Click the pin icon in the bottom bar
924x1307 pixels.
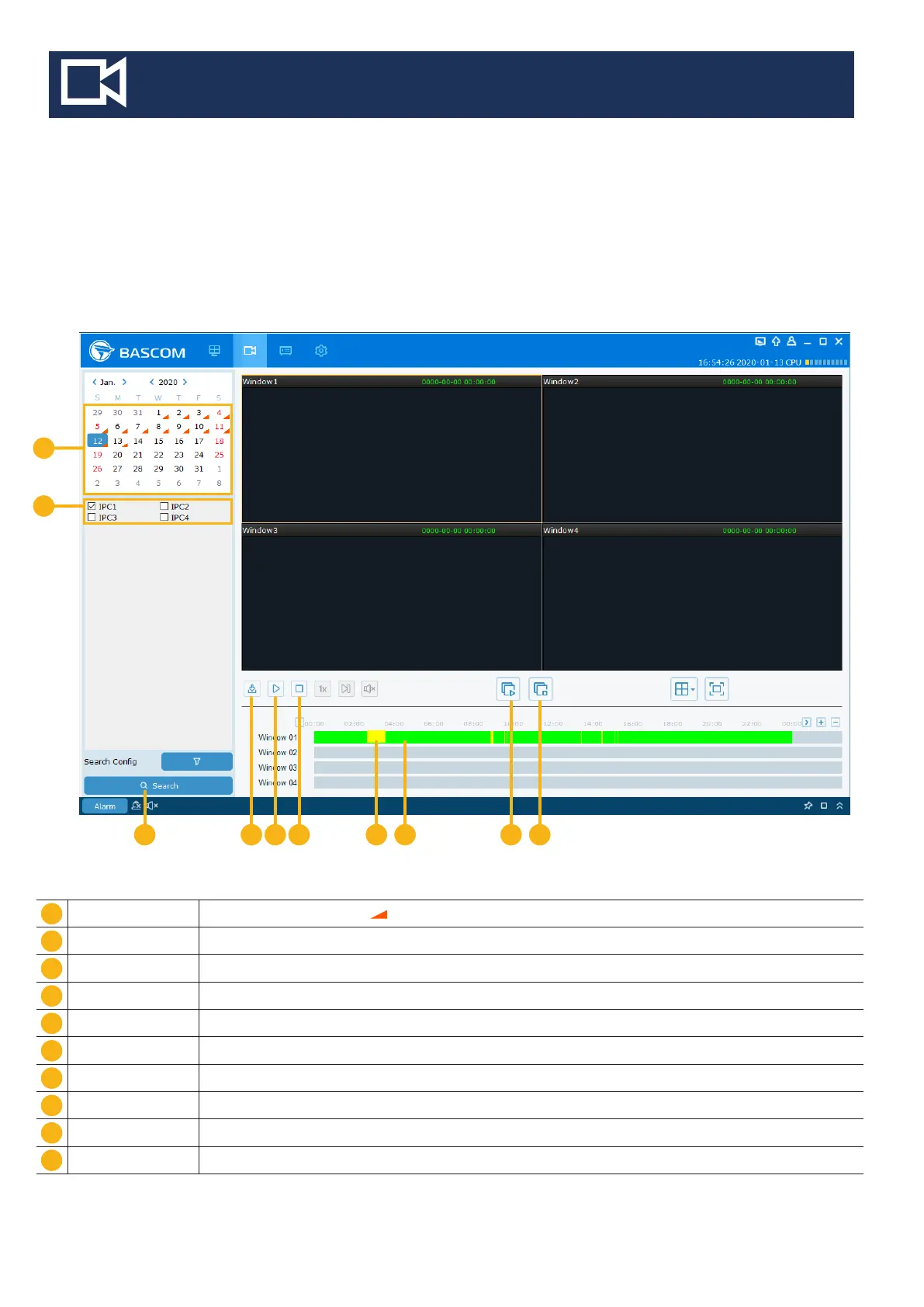[x=808, y=806]
